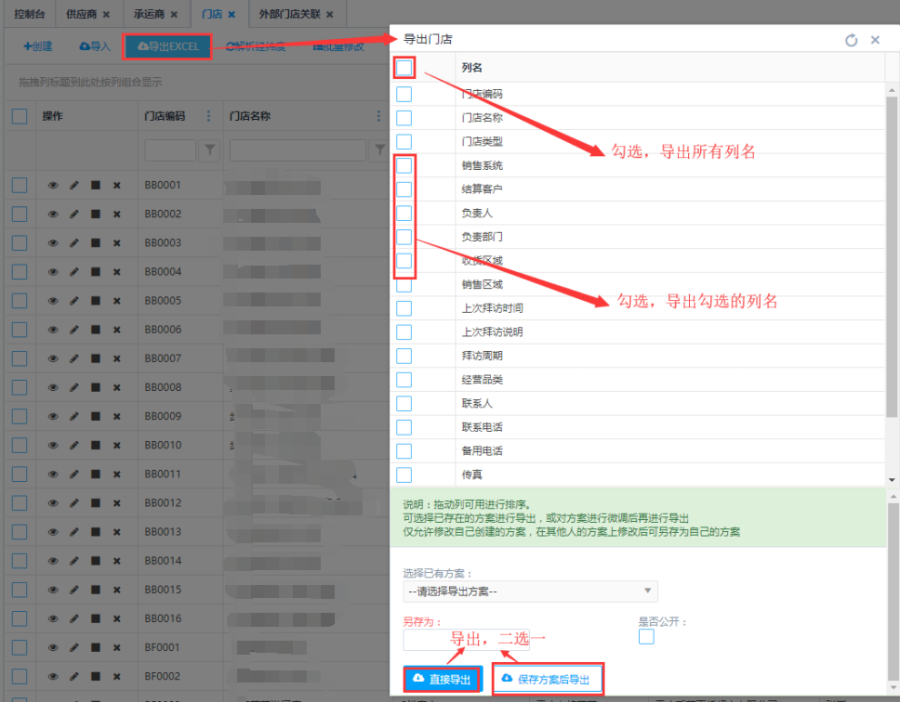Enable the 是否公开 checkbox
900x702 pixels.
click(x=646, y=637)
